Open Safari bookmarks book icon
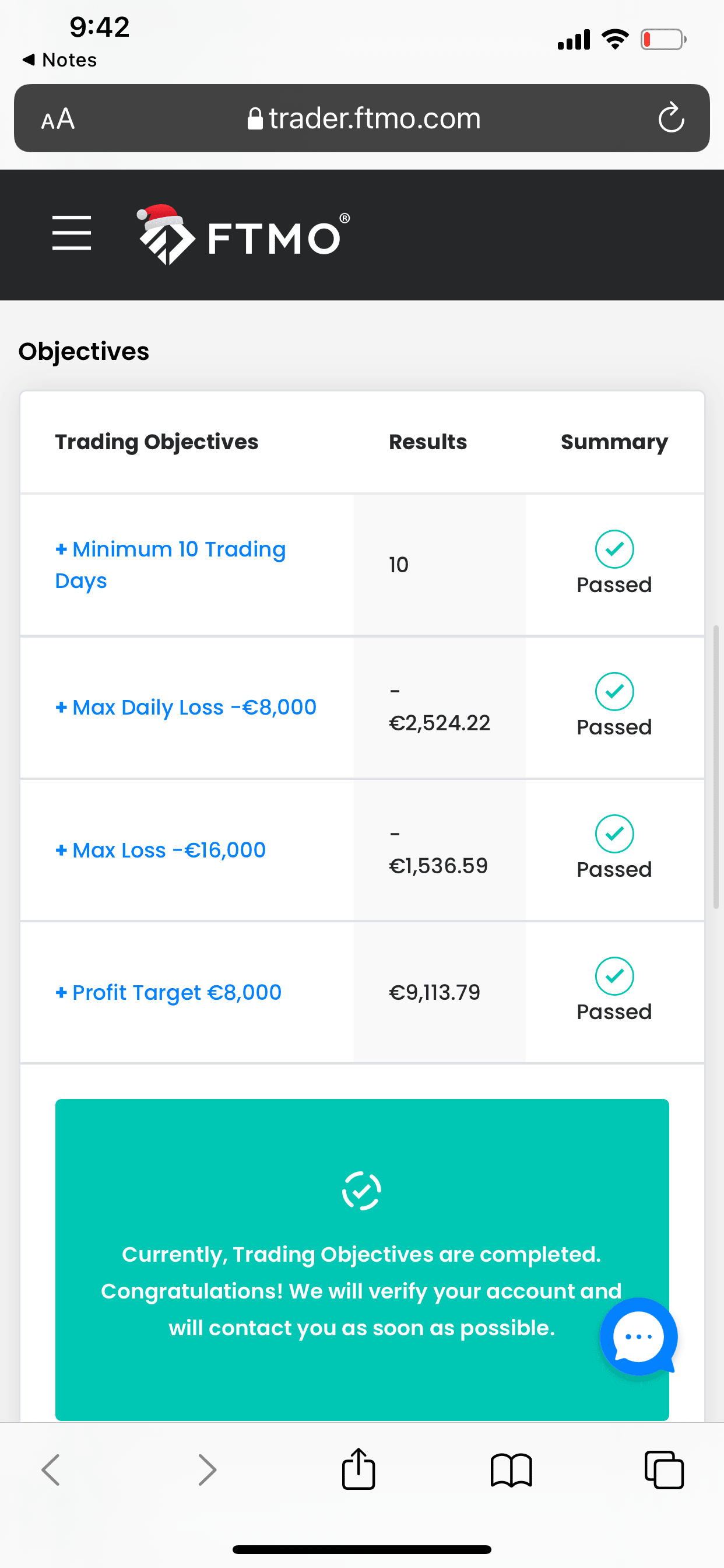The width and height of the screenshot is (724, 1568). [511, 1471]
